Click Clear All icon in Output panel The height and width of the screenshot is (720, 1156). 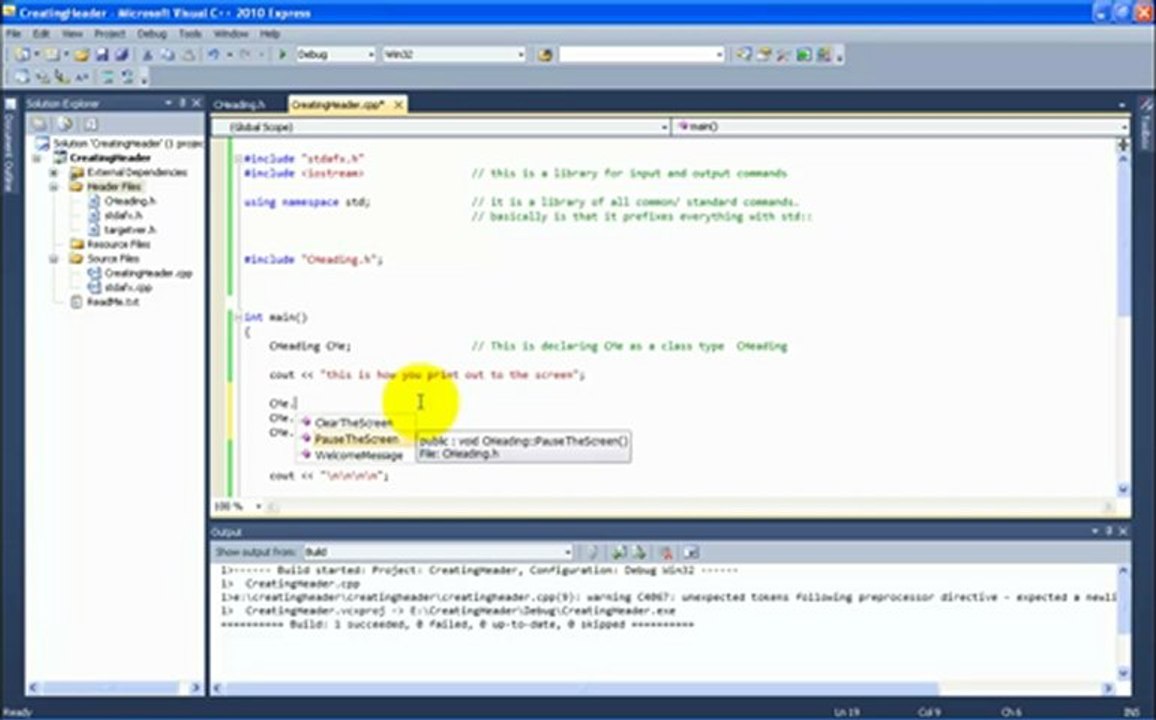[666, 552]
